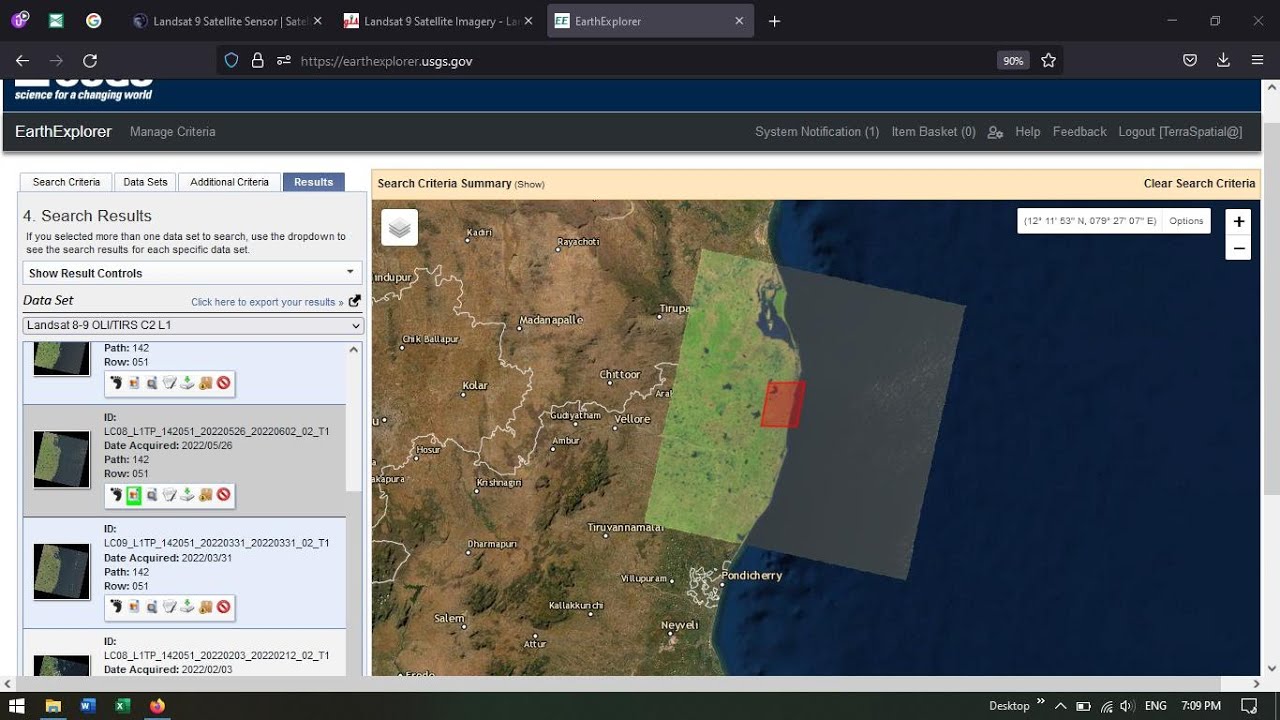Open the Help link
The width and height of the screenshot is (1280, 720).
pyautogui.click(x=1028, y=132)
